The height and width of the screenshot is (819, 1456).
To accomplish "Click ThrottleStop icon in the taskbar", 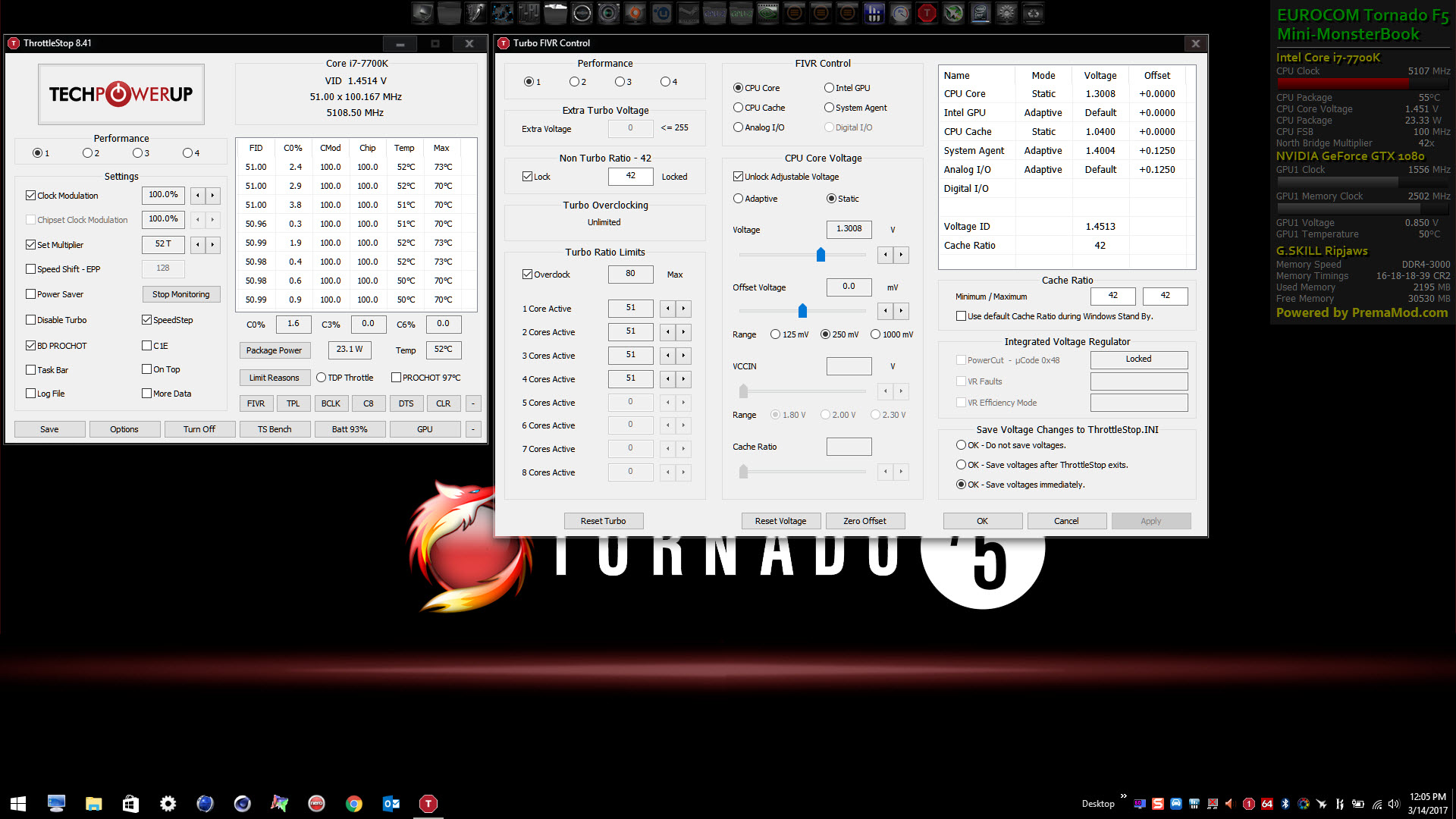I will [428, 803].
